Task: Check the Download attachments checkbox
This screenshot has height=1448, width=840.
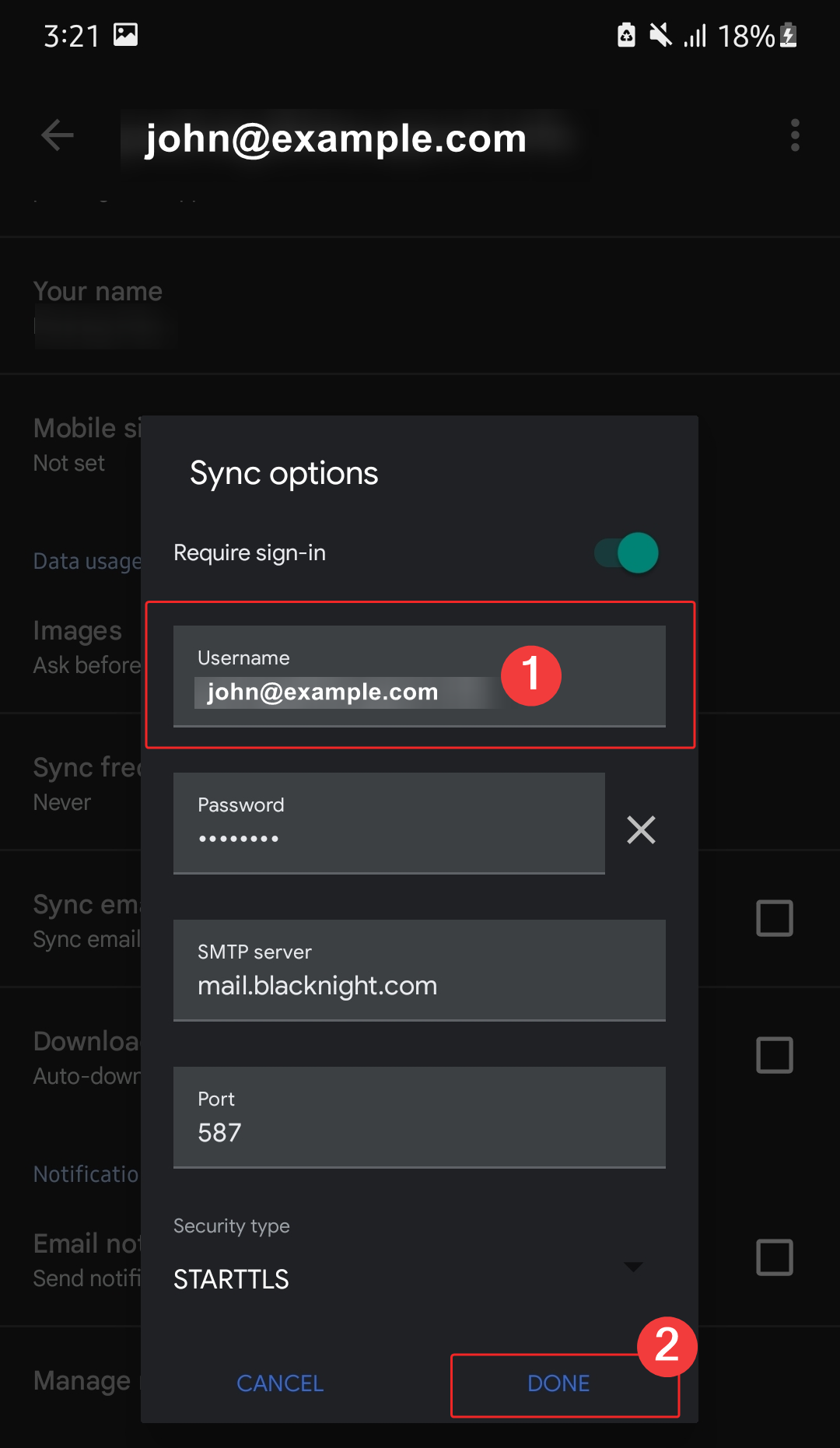Action: click(774, 1055)
